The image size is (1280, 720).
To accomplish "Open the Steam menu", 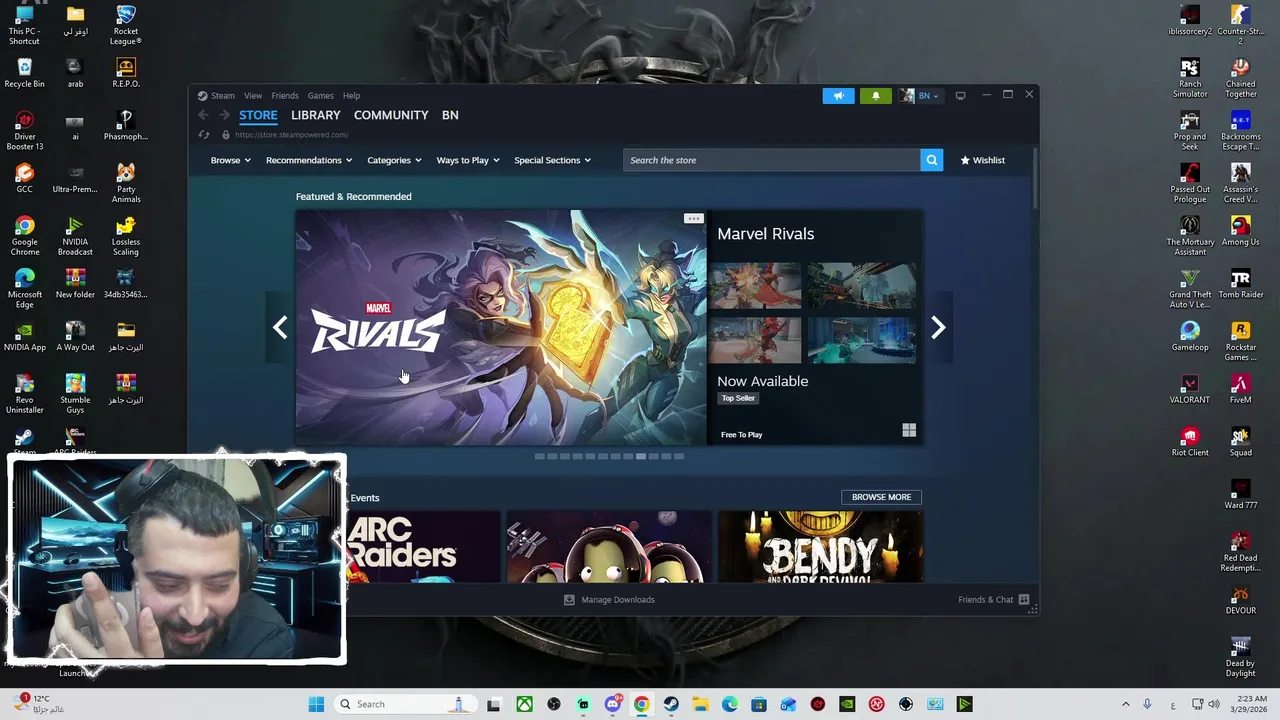I will (216, 96).
